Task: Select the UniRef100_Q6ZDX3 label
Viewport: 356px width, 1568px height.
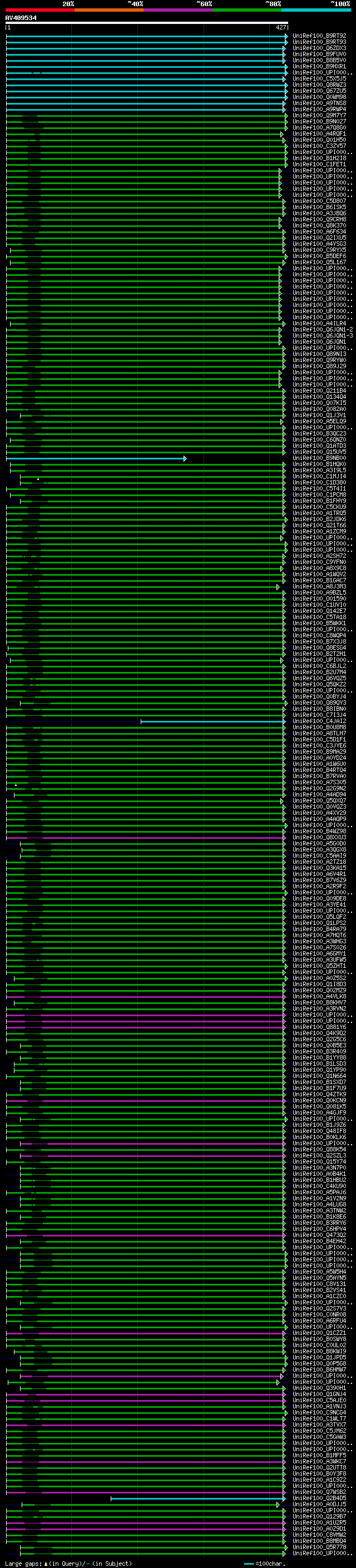Action: tap(319, 48)
